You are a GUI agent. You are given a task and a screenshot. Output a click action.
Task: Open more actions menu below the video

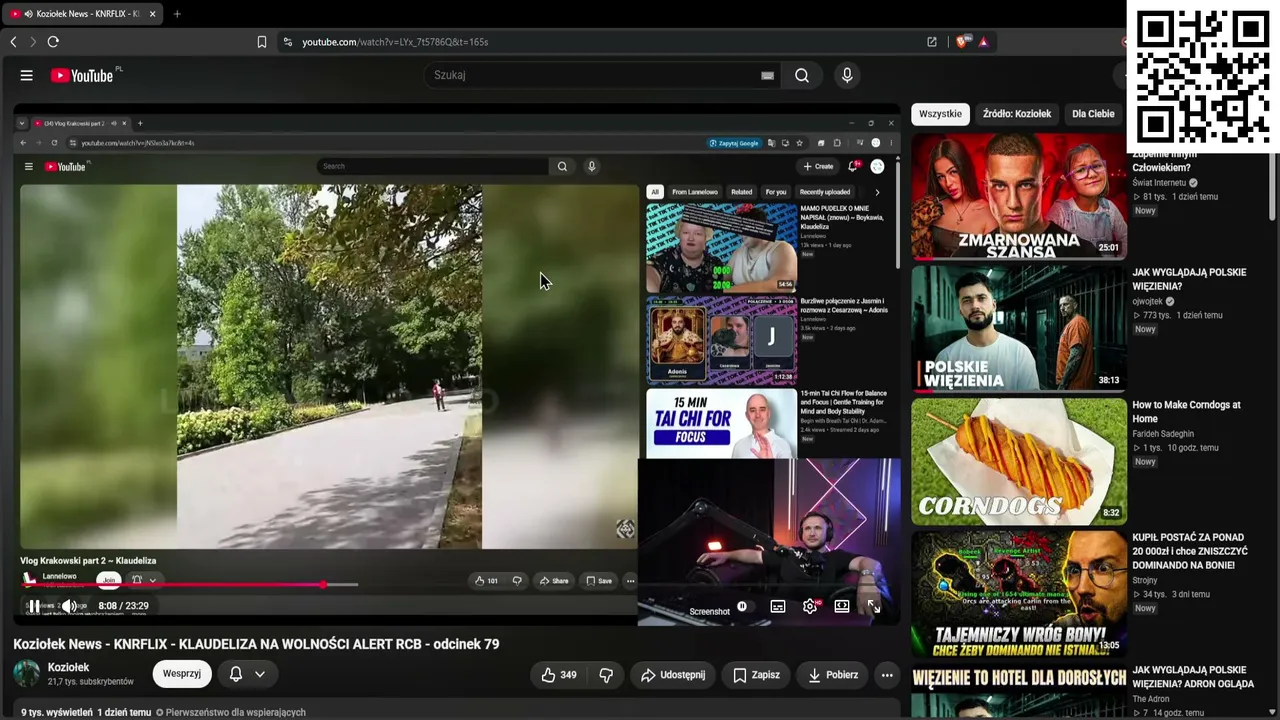pos(887,675)
